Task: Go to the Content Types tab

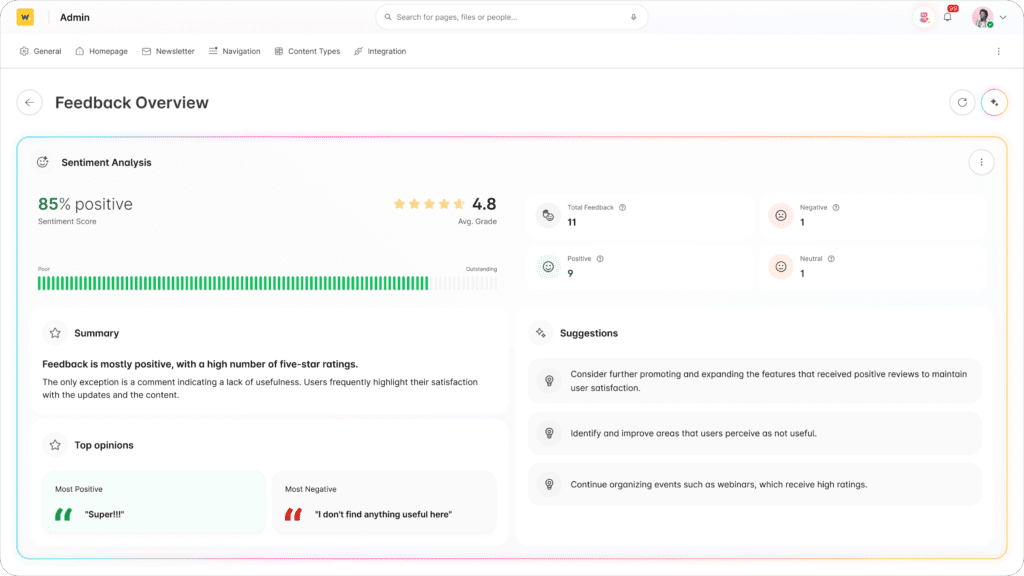Action: pos(307,51)
